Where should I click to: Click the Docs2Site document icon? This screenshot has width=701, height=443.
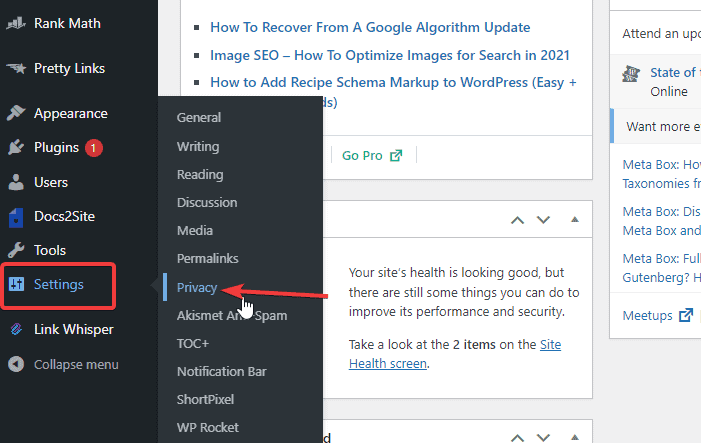click(x=16, y=217)
